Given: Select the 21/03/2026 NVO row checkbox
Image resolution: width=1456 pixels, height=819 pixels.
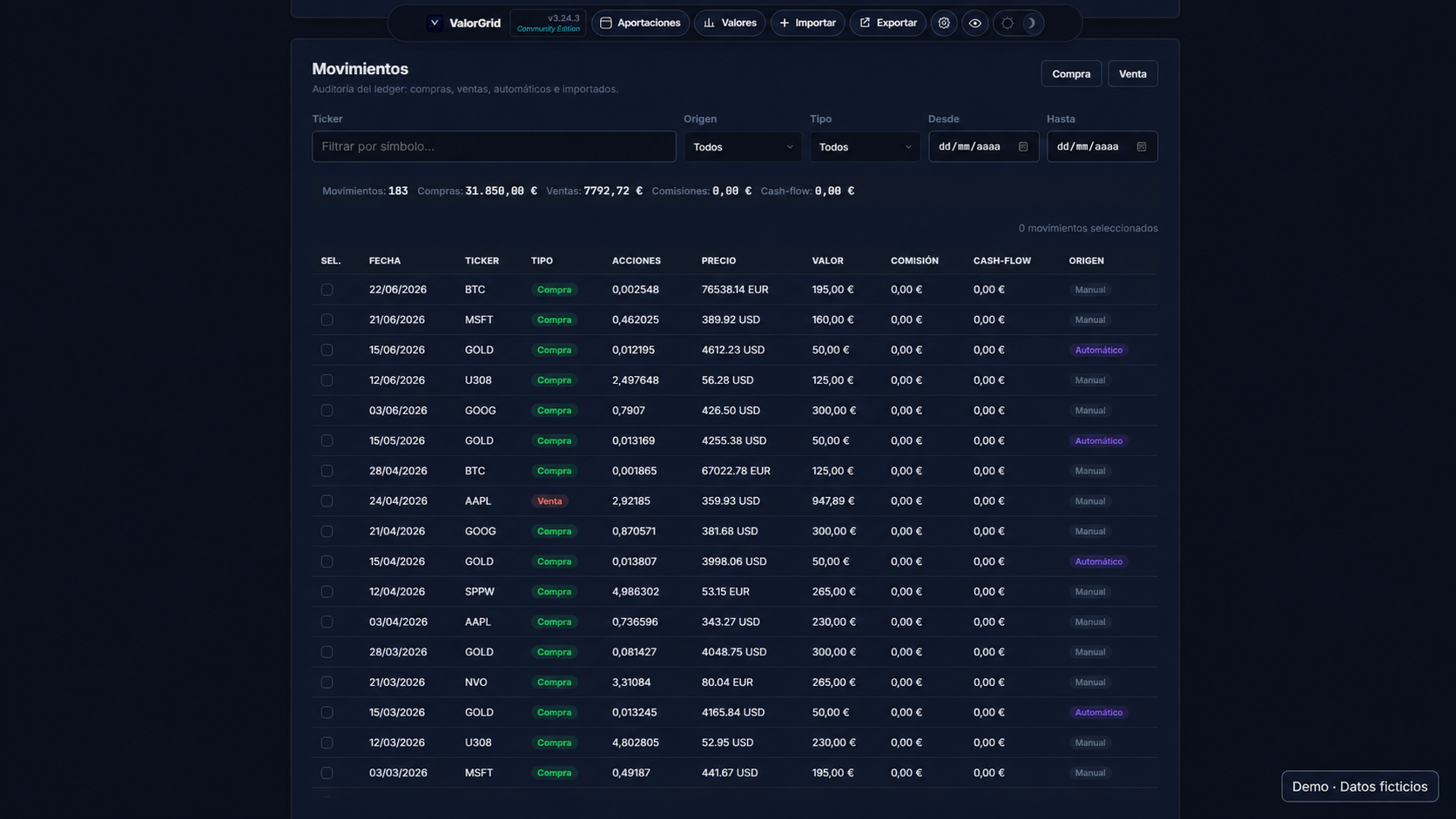Looking at the screenshot, I should [x=327, y=681].
